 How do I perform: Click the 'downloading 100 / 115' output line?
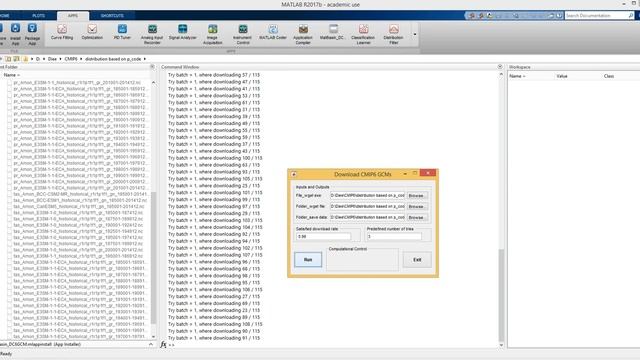coord(215,158)
